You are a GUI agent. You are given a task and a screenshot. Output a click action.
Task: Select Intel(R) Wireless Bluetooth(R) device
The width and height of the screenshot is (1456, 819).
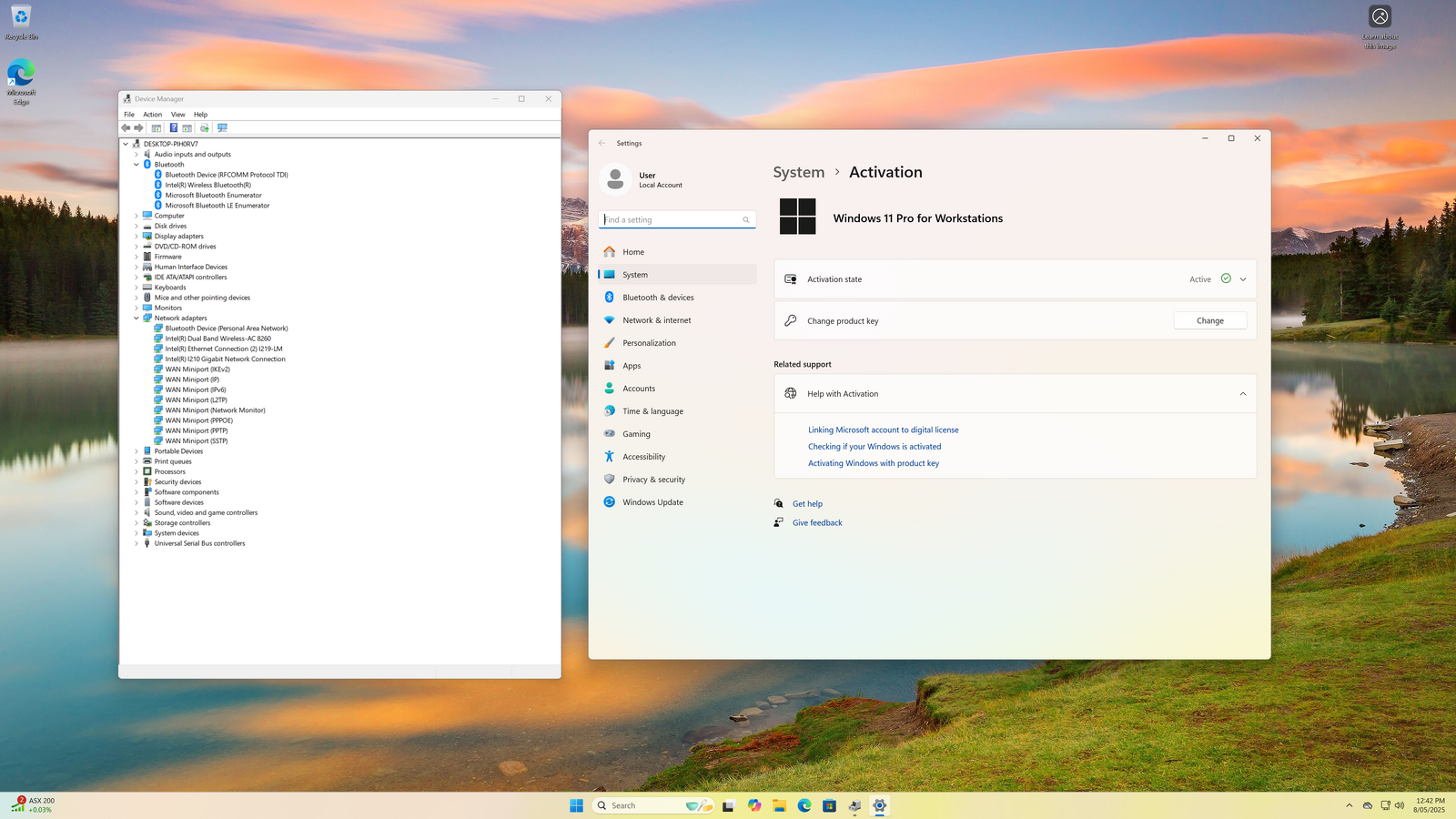(x=207, y=185)
